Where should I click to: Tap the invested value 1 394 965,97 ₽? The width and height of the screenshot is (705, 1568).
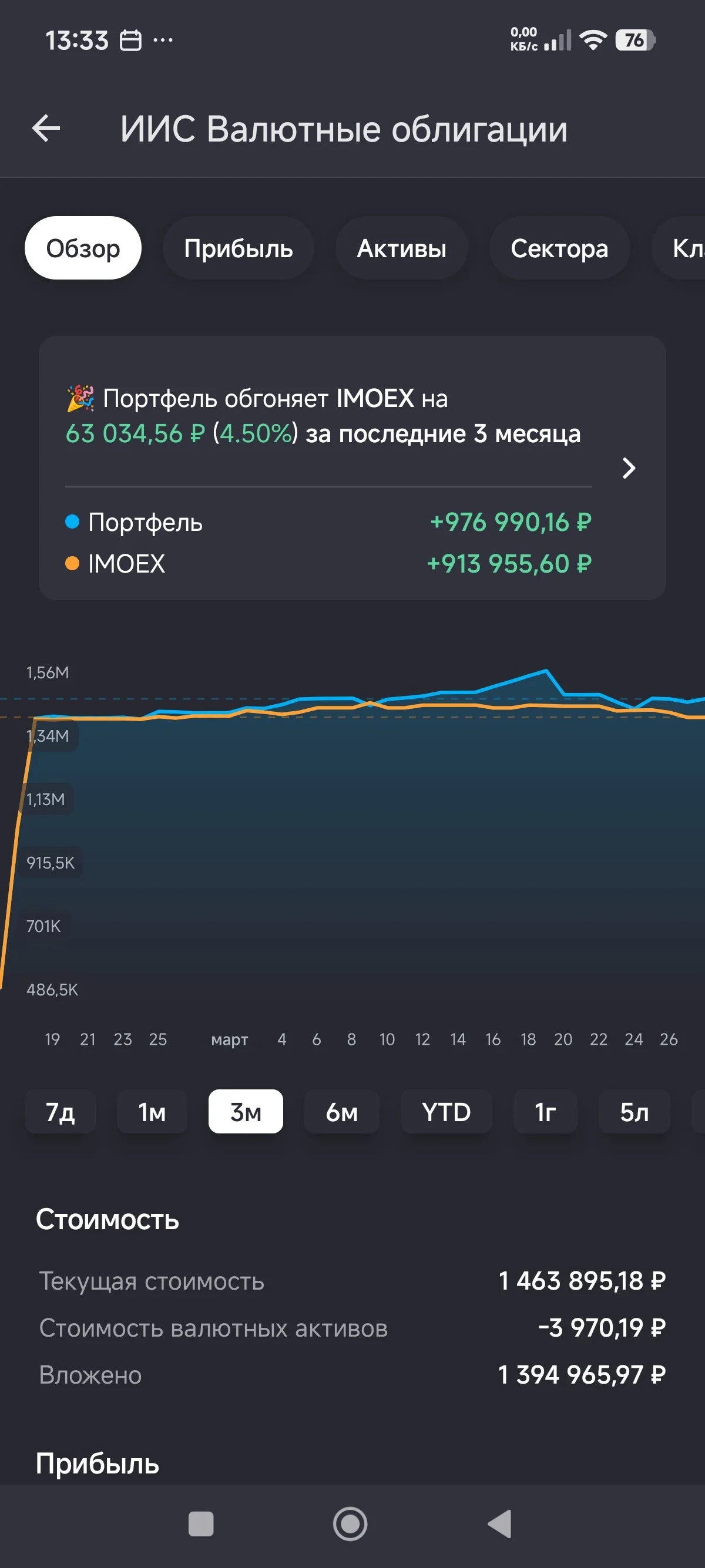pyautogui.click(x=582, y=1374)
